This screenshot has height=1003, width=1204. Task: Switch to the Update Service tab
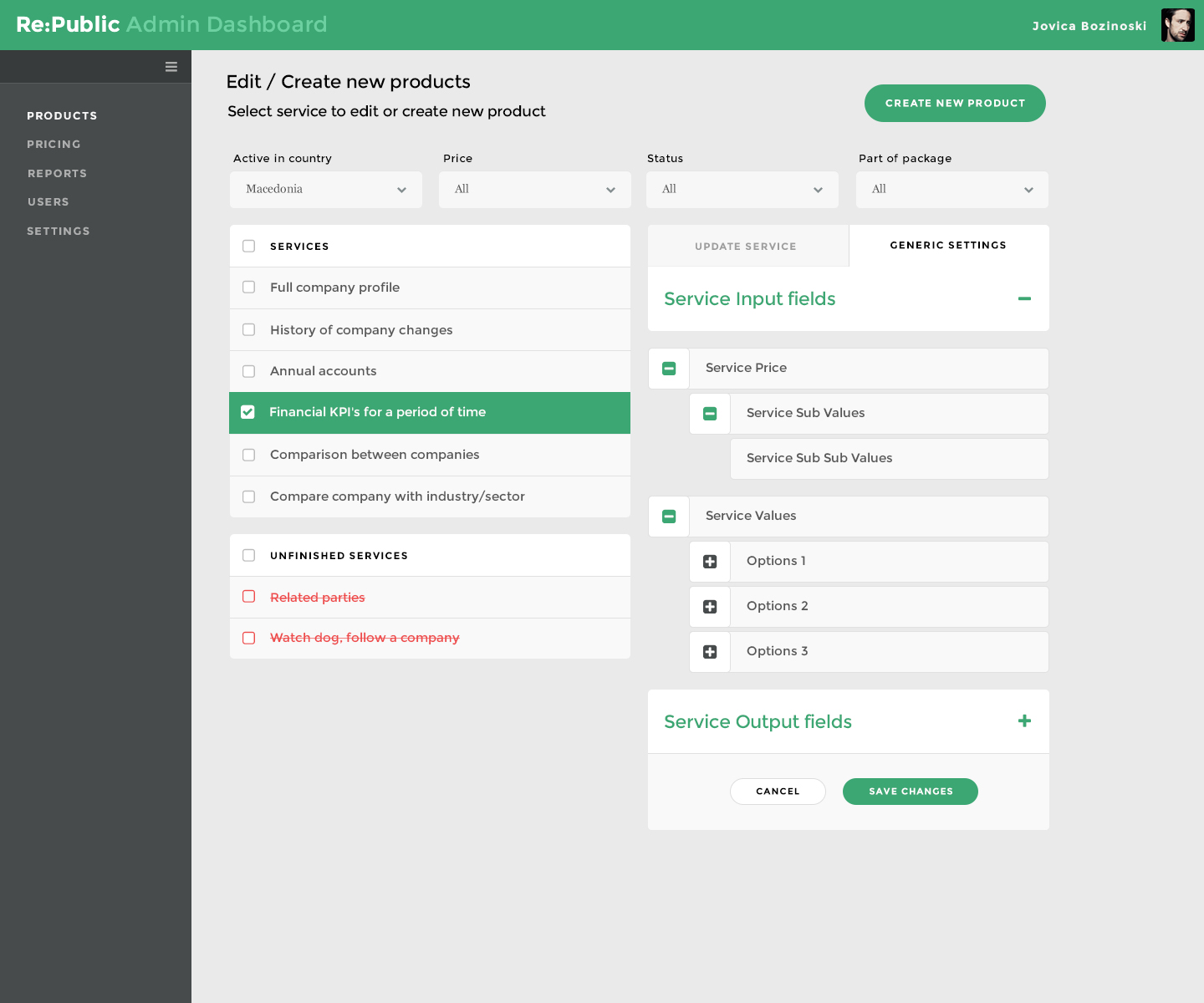tap(746, 247)
